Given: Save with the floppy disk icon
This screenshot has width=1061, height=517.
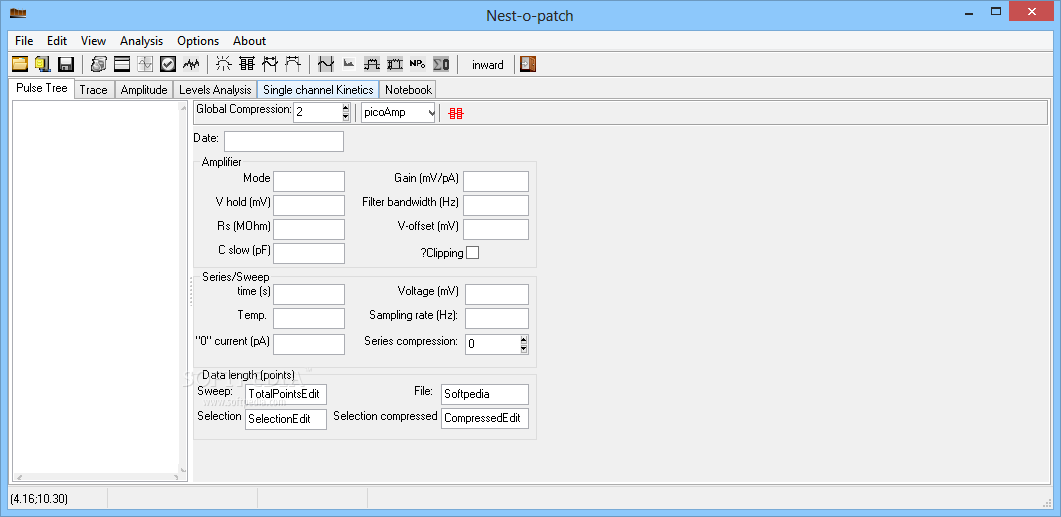Looking at the screenshot, I should [x=66, y=64].
